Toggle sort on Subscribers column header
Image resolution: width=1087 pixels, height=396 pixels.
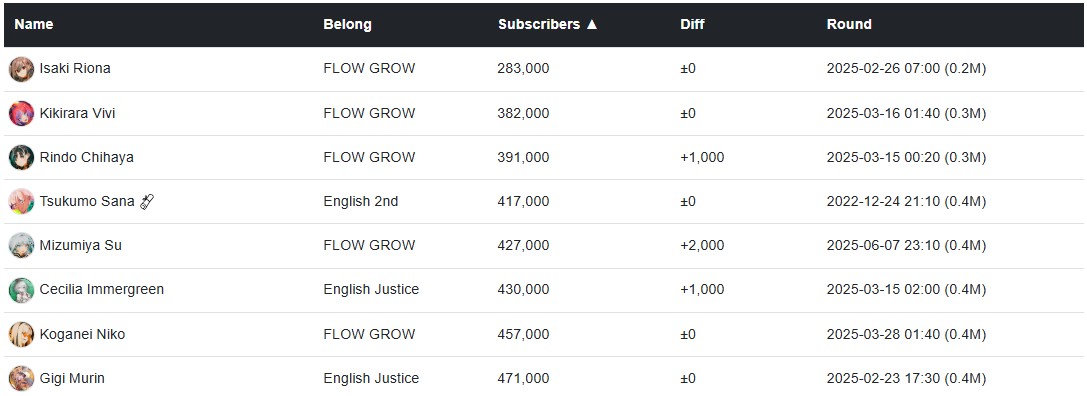pos(547,24)
